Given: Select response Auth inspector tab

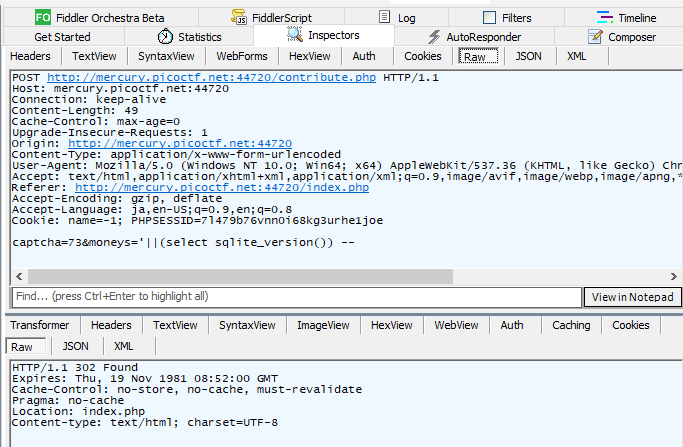Looking at the screenshot, I should [x=512, y=325].
